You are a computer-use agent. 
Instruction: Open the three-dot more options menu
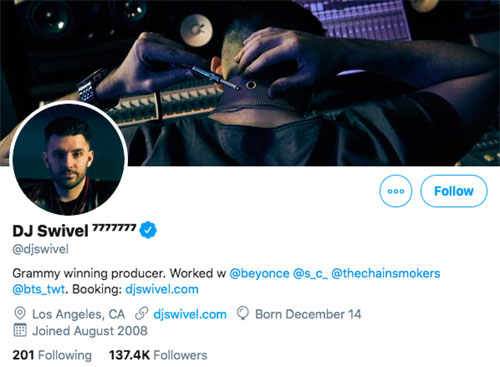(396, 191)
